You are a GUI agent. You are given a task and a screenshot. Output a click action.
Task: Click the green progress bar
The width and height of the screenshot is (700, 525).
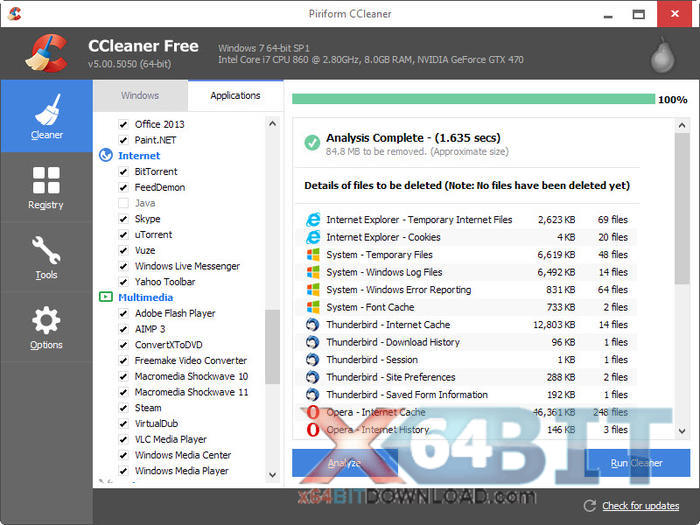pos(473,99)
